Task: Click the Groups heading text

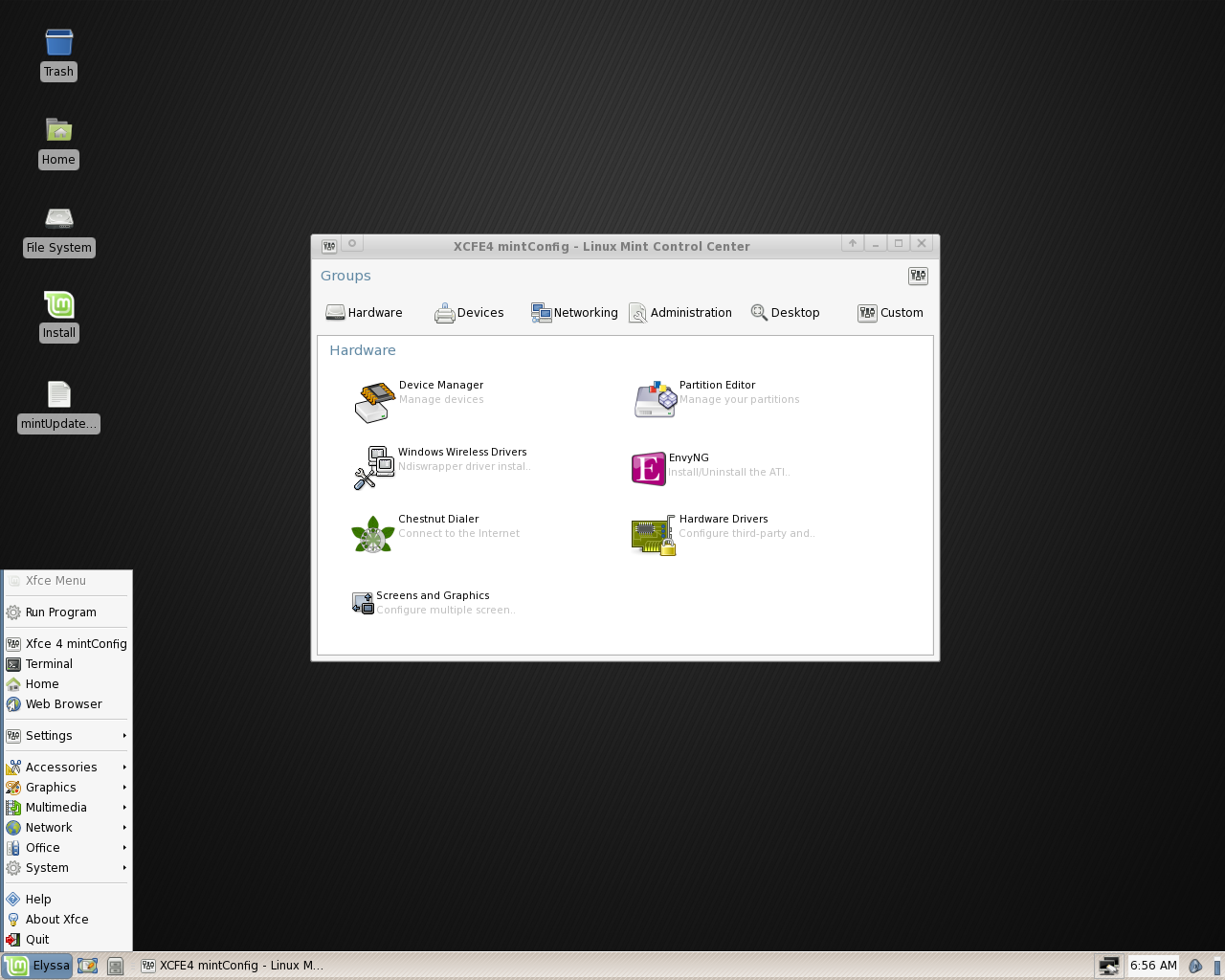Action: coord(345,276)
